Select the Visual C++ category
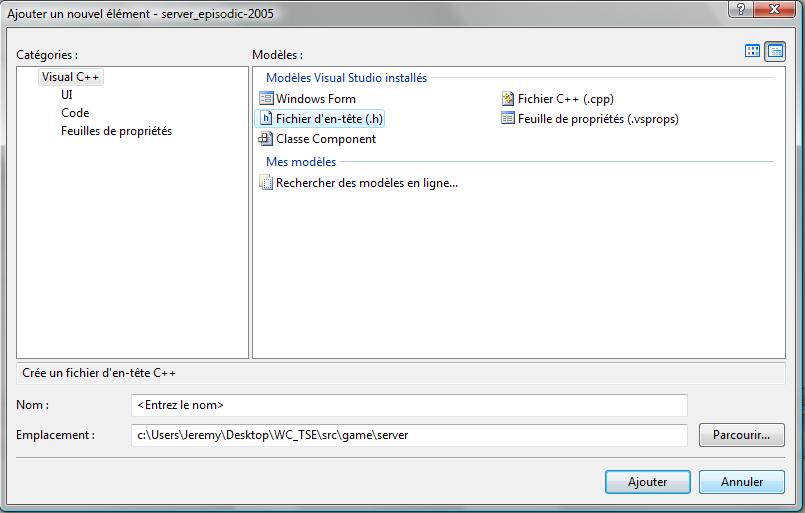The width and height of the screenshot is (805, 513). (x=70, y=77)
